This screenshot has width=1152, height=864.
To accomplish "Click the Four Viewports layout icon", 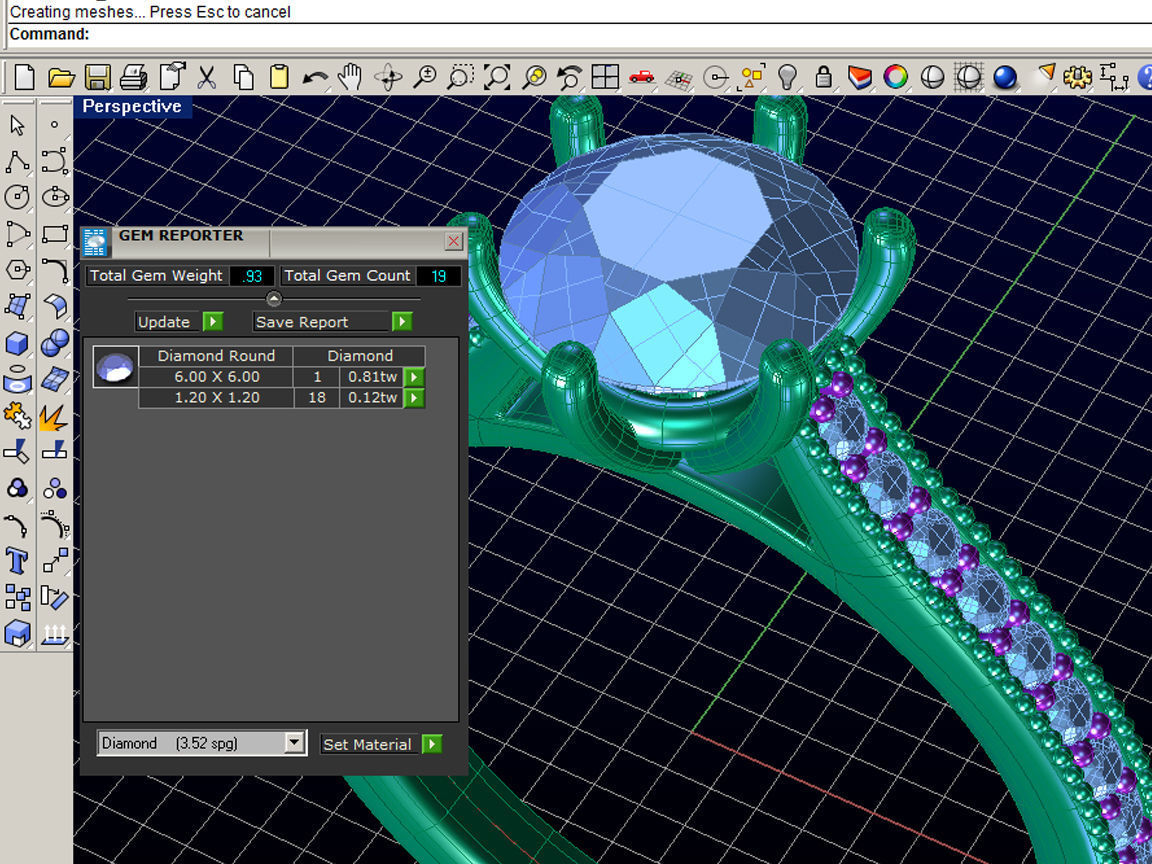I will tap(605, 76).
